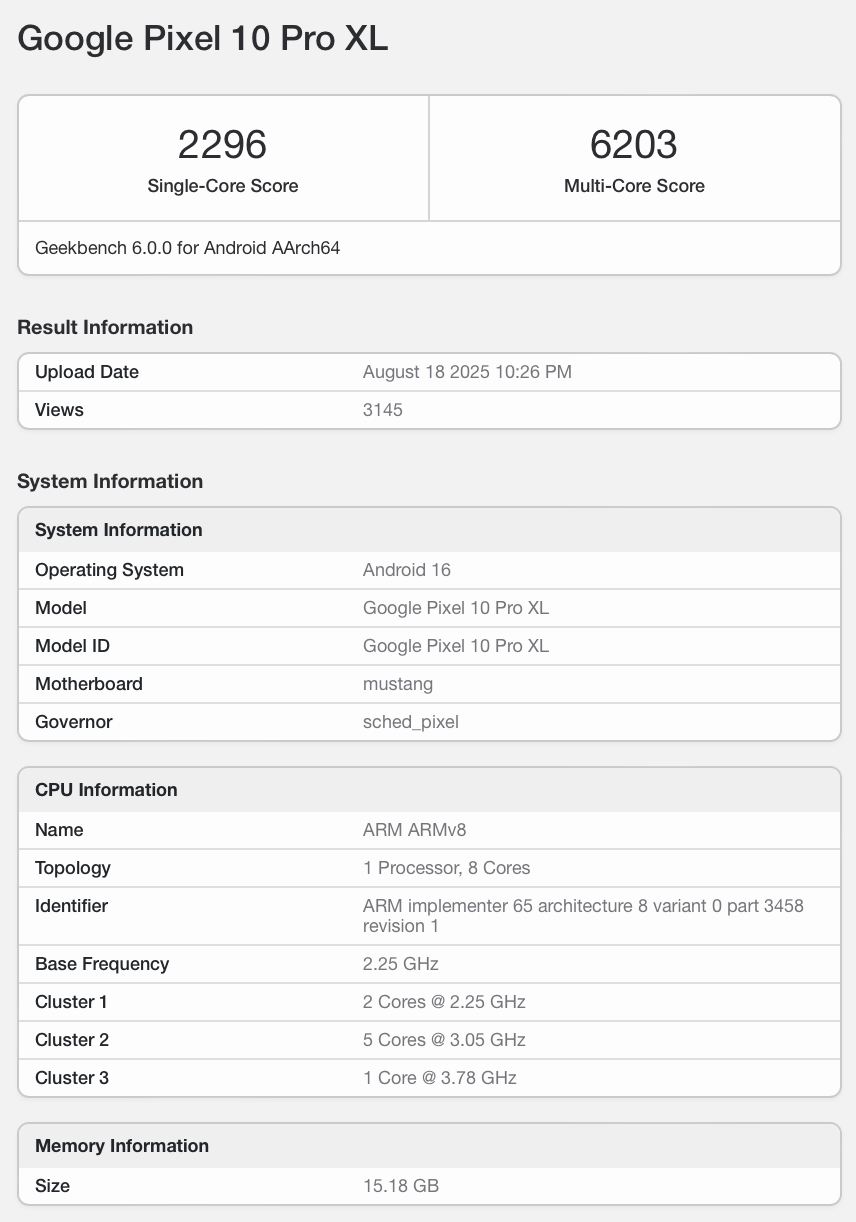The height and width of the screenshot is (1222, 856).
Task: Click the Model ID row value
Action: pos(456,646)
